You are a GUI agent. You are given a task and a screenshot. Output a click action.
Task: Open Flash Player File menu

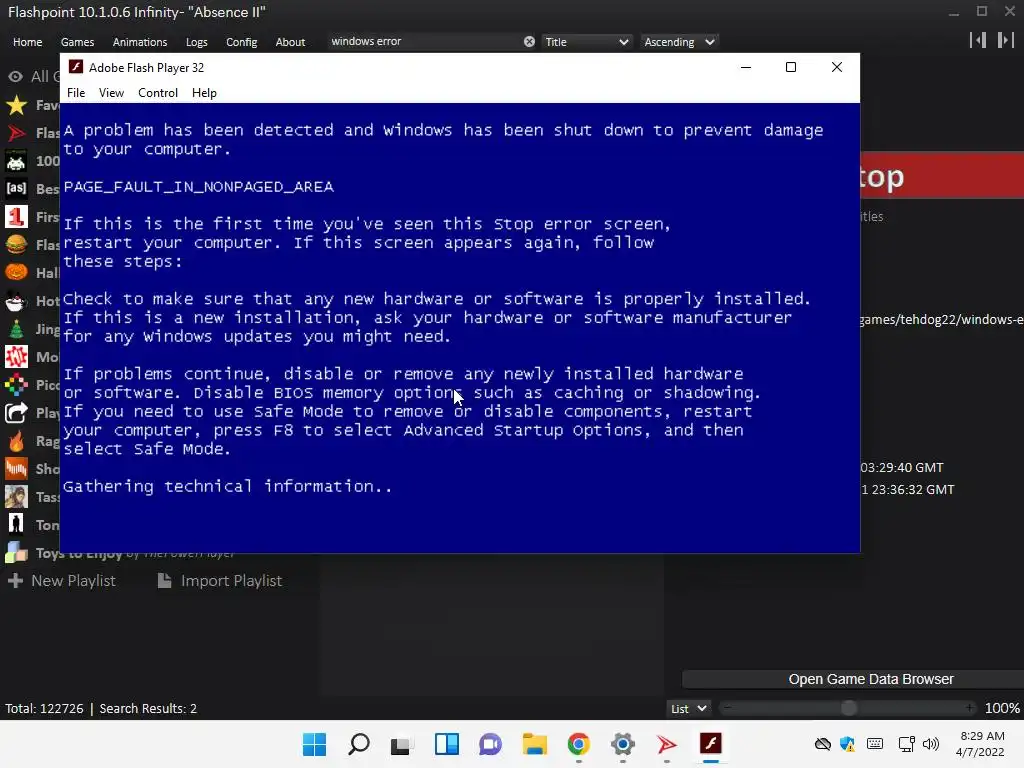pyautogui.click(x=76, y=93)
